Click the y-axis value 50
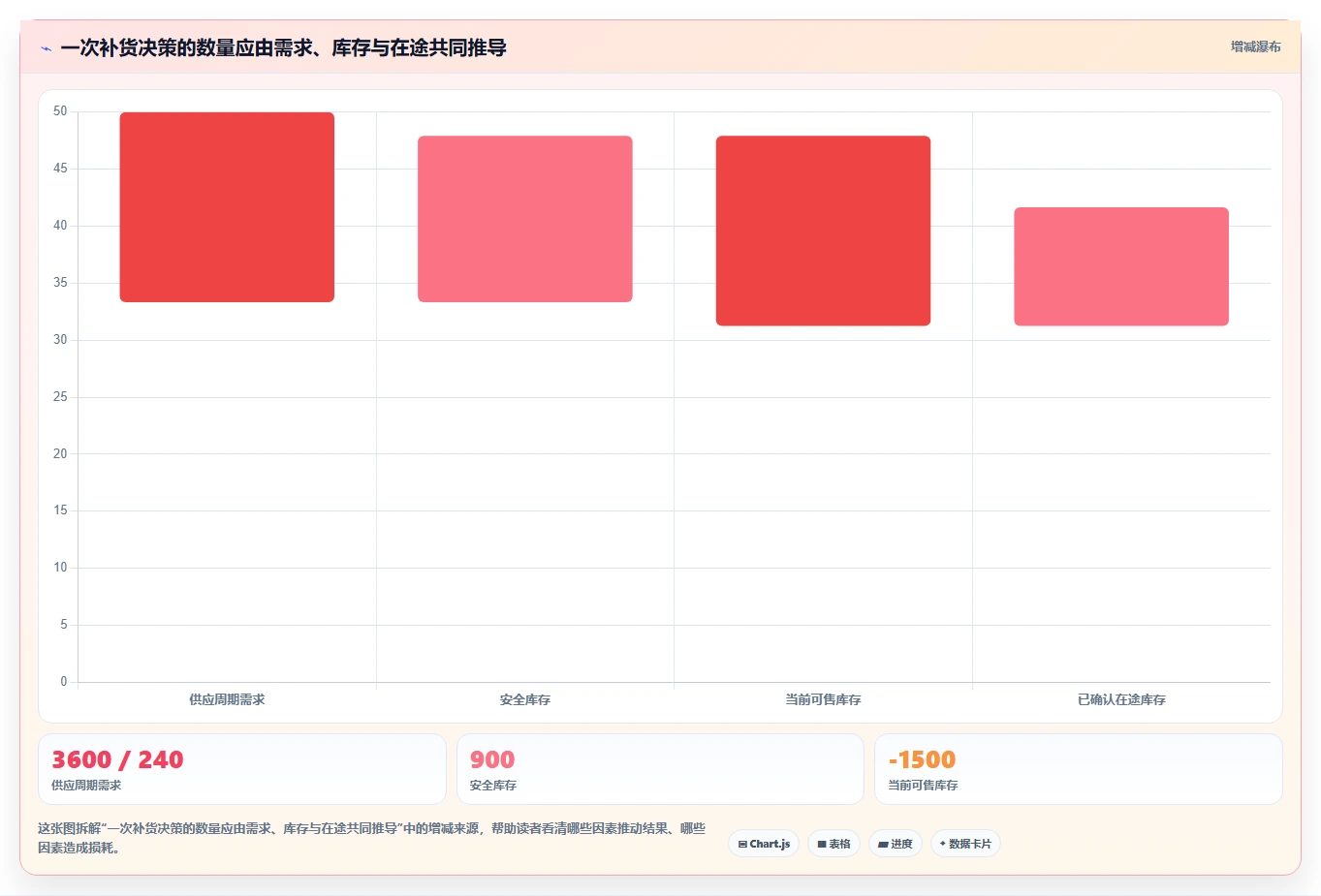Viewport: 1321px width, 896px height. point(60,111)
